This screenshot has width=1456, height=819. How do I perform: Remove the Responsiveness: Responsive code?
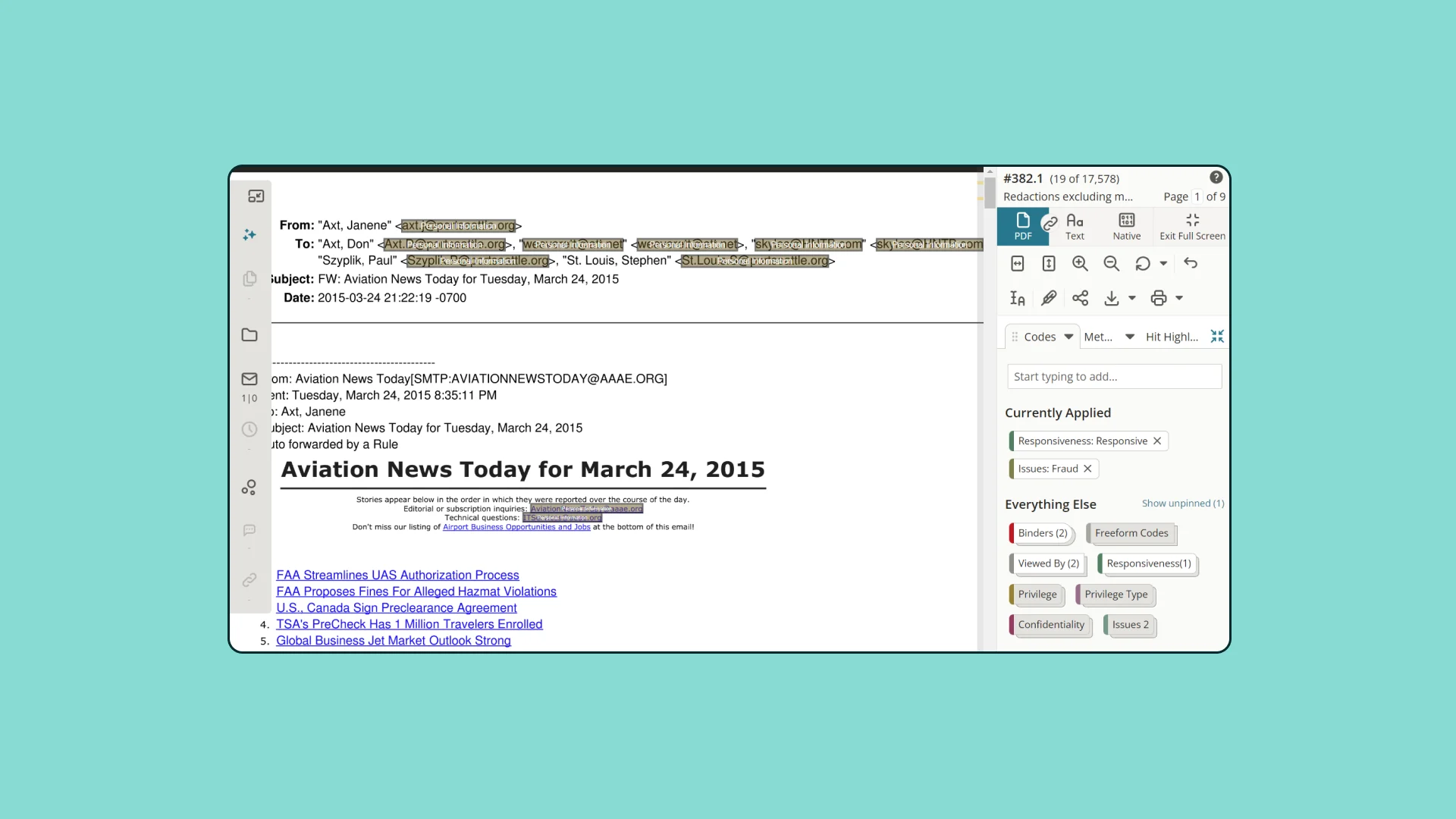(1157, 441)
